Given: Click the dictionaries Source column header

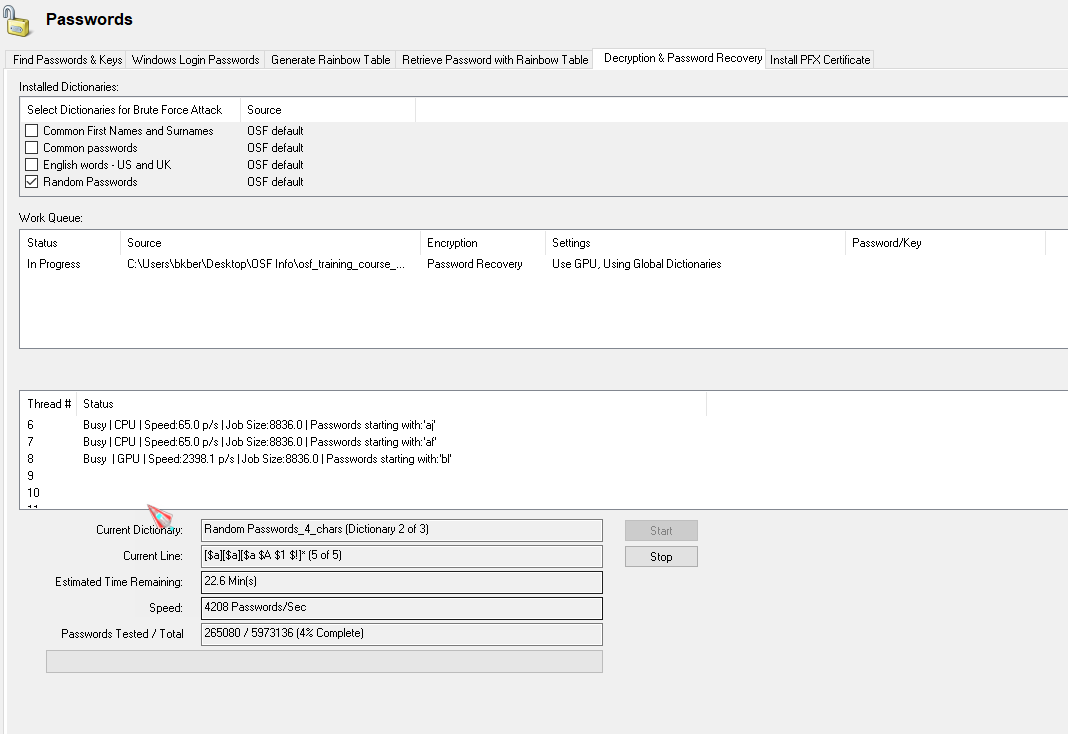Looking at the screenshot, I should [328, 110].
